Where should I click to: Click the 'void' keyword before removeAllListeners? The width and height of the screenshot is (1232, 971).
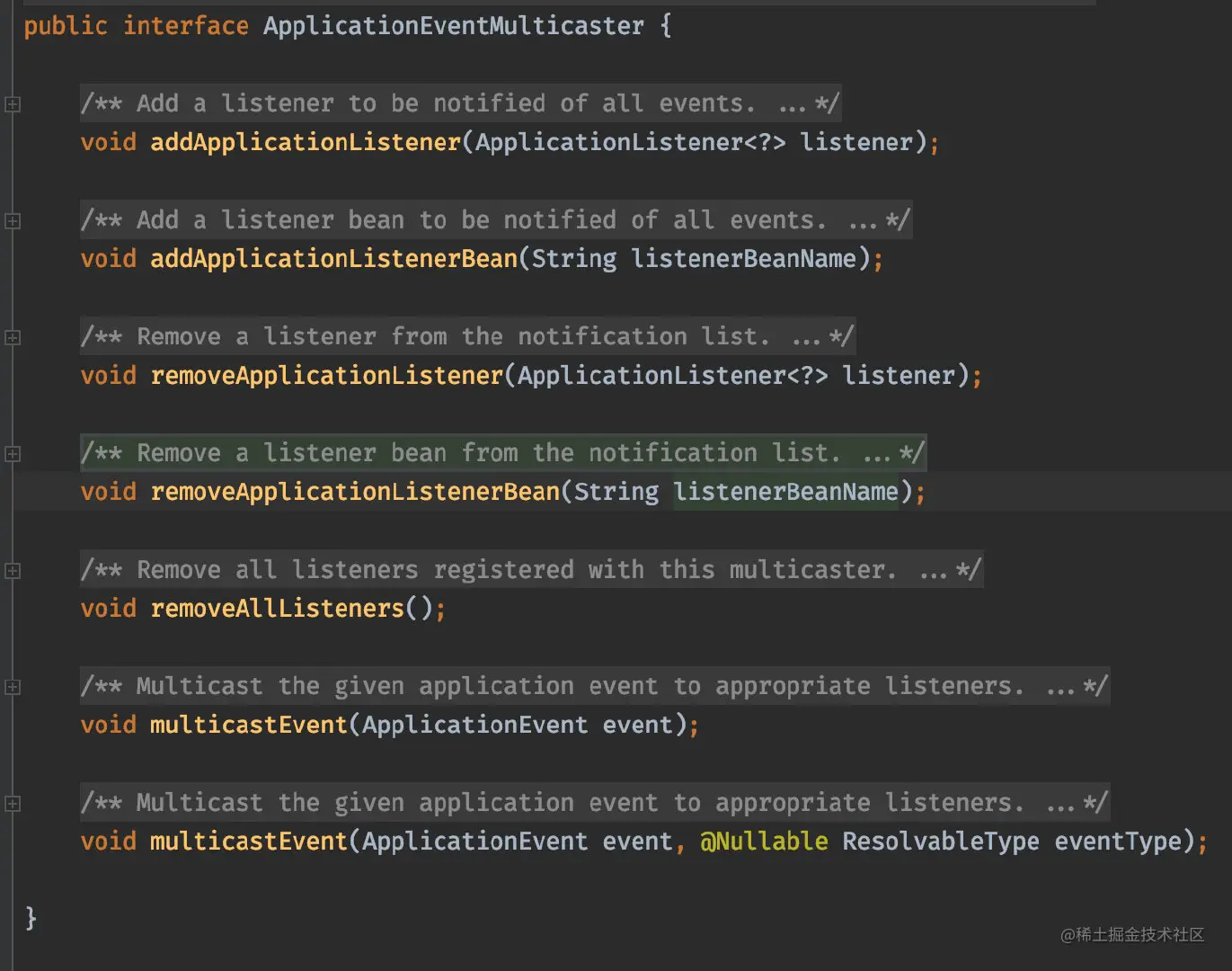tap(109, 609)
